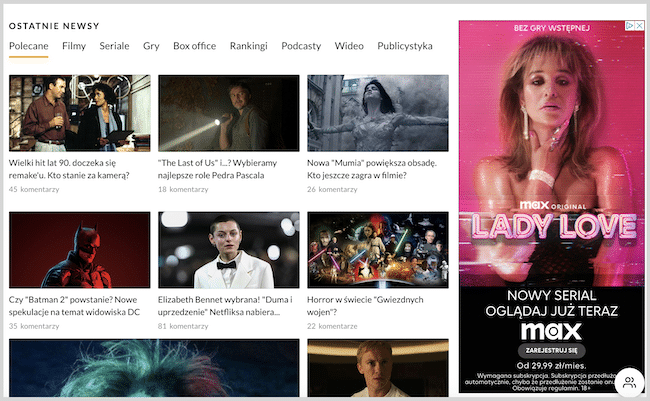Viewport: 650px width, 401px height.
Task: Open the Box office tab
Action: tap(194, 46)
